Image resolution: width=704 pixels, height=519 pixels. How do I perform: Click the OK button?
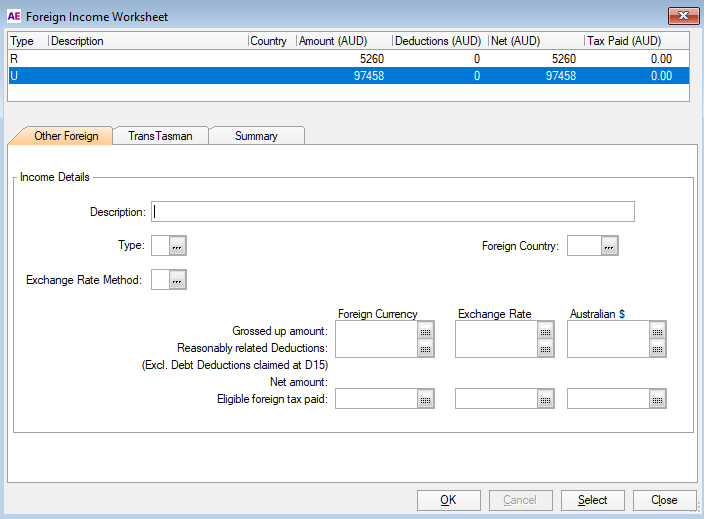tap(447, 500)
